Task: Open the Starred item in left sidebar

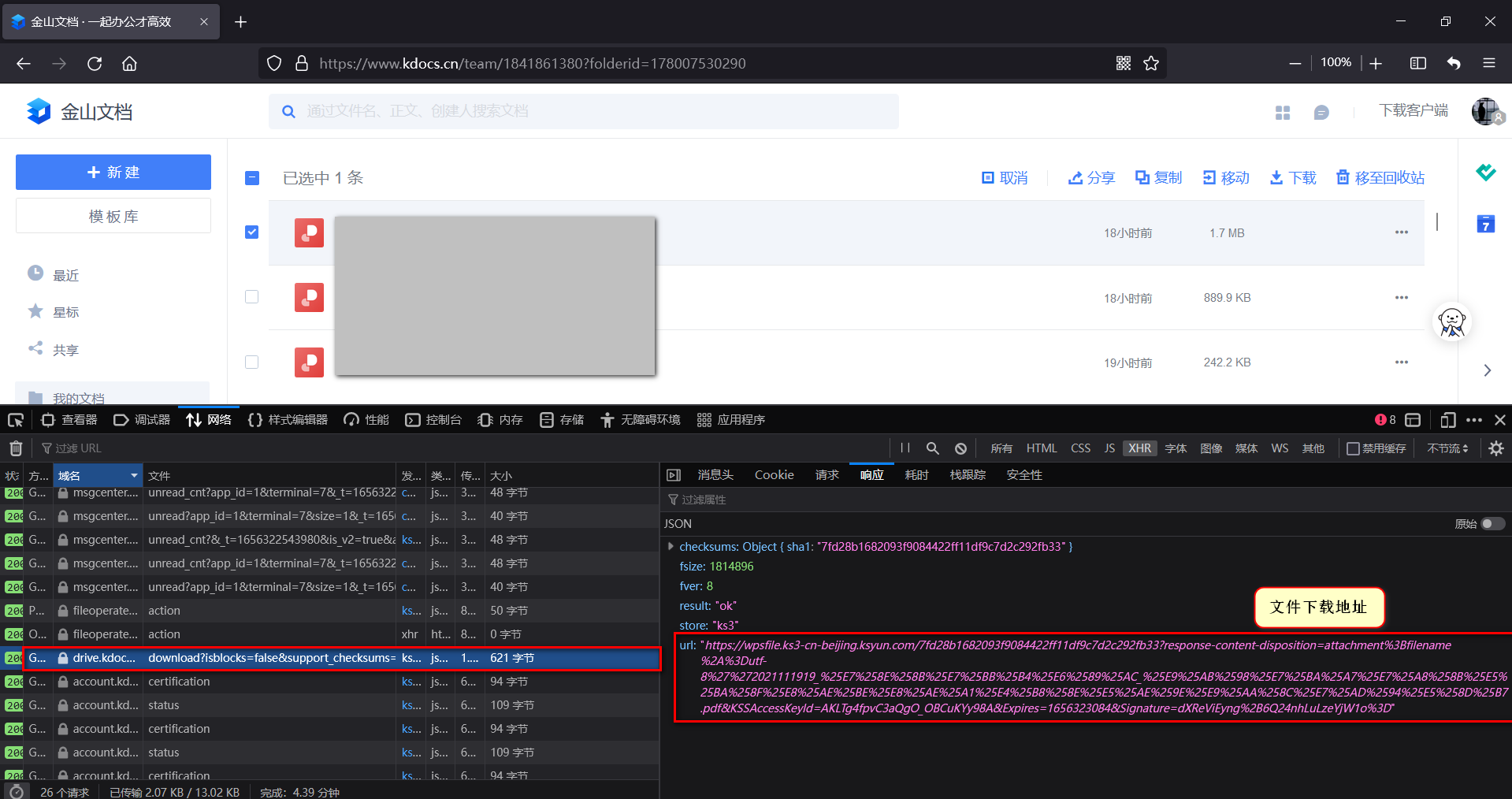Action: [54, 312]
